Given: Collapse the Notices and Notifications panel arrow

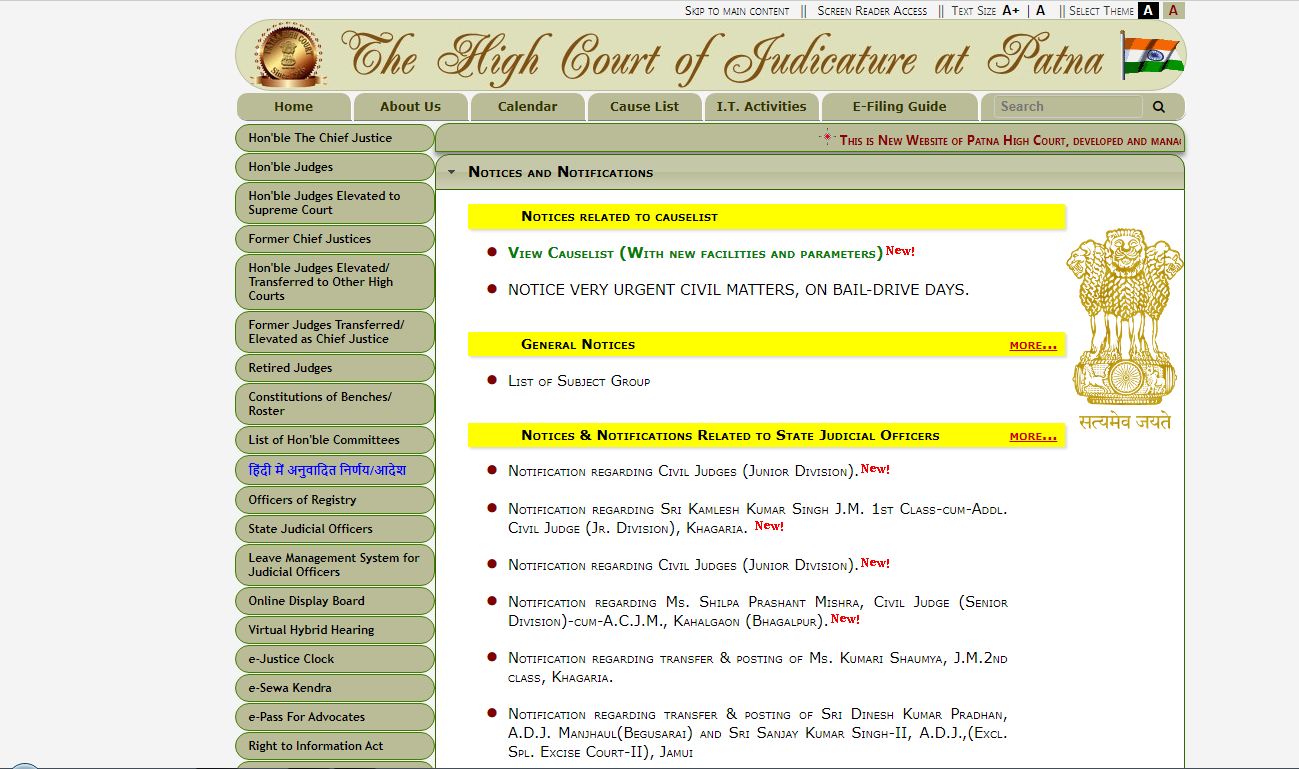Looking at the screenshot, I should (451, 172).
